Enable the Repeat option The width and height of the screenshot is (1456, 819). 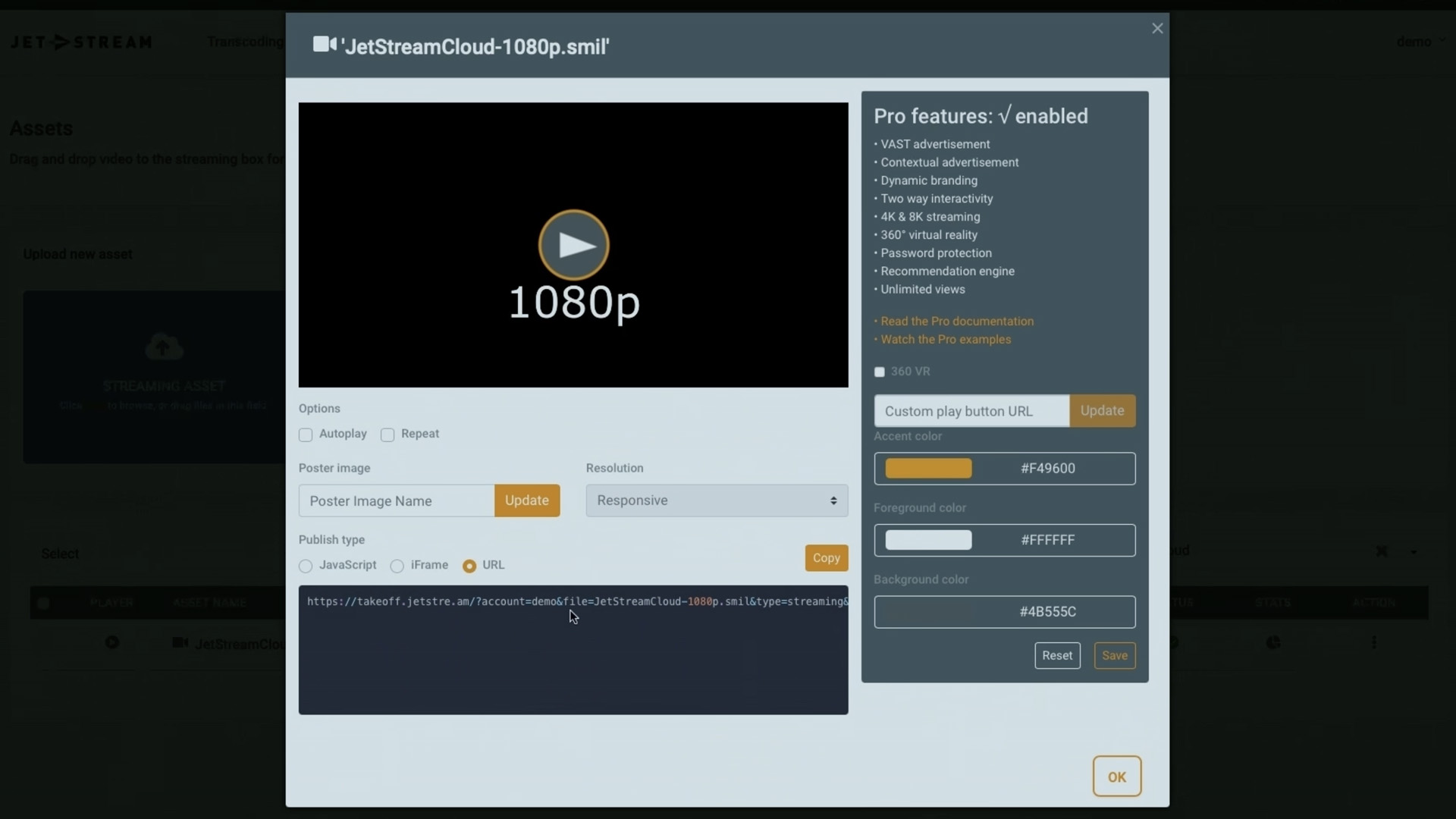click(388, 435)
